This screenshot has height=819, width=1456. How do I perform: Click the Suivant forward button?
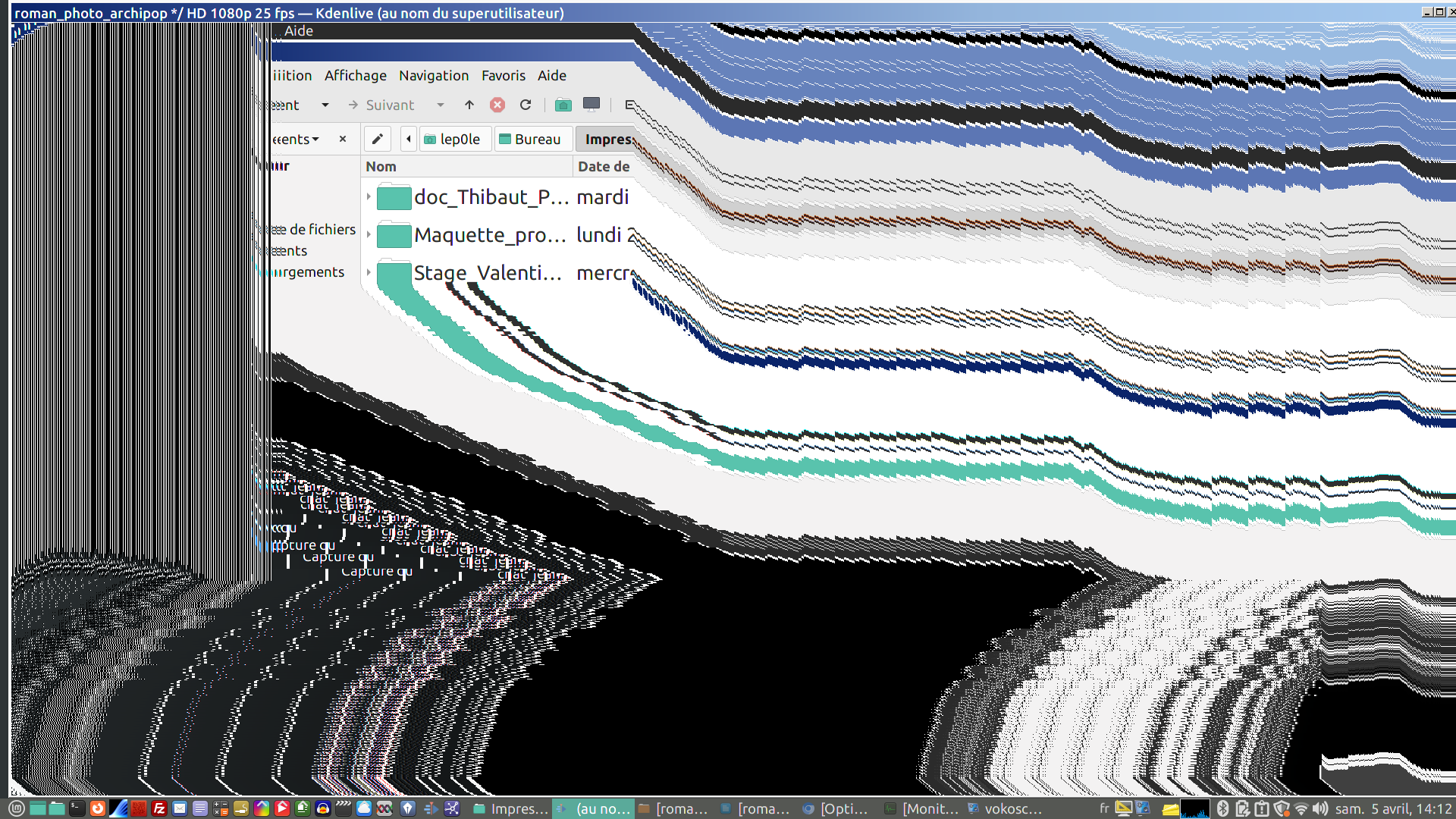click(381, 105)
